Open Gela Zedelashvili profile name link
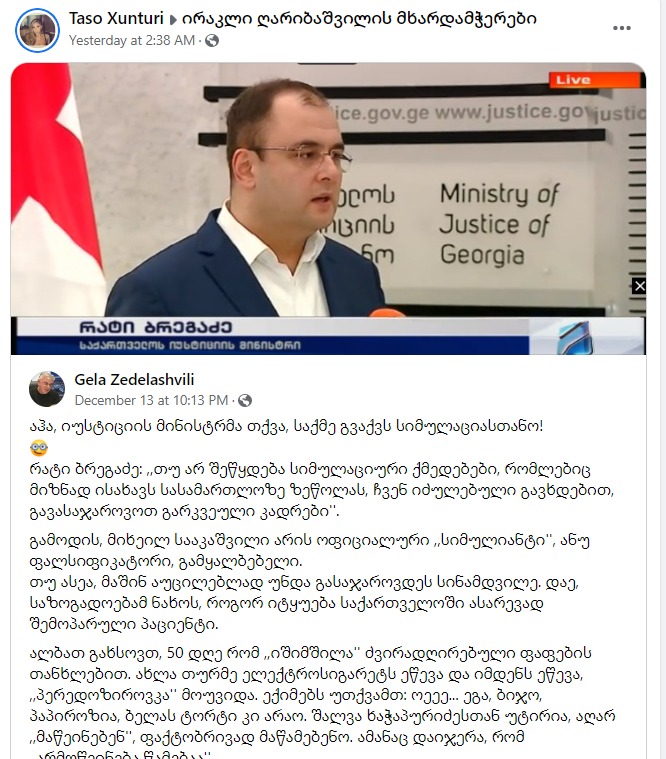666x759 pixels. coord(134,380)
